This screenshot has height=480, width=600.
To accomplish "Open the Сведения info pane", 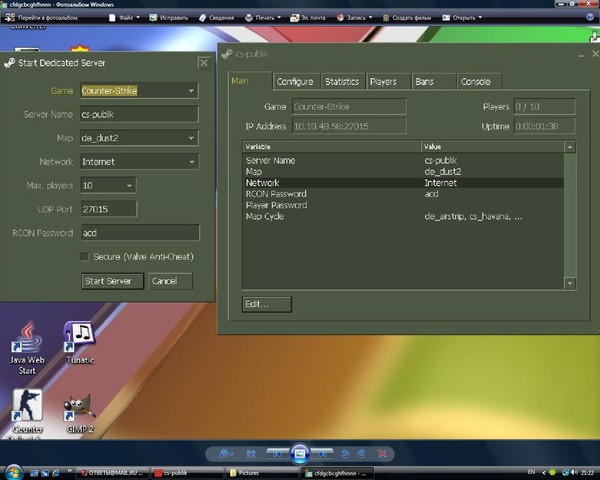I will pyautogui.click(x=216, y=18).
